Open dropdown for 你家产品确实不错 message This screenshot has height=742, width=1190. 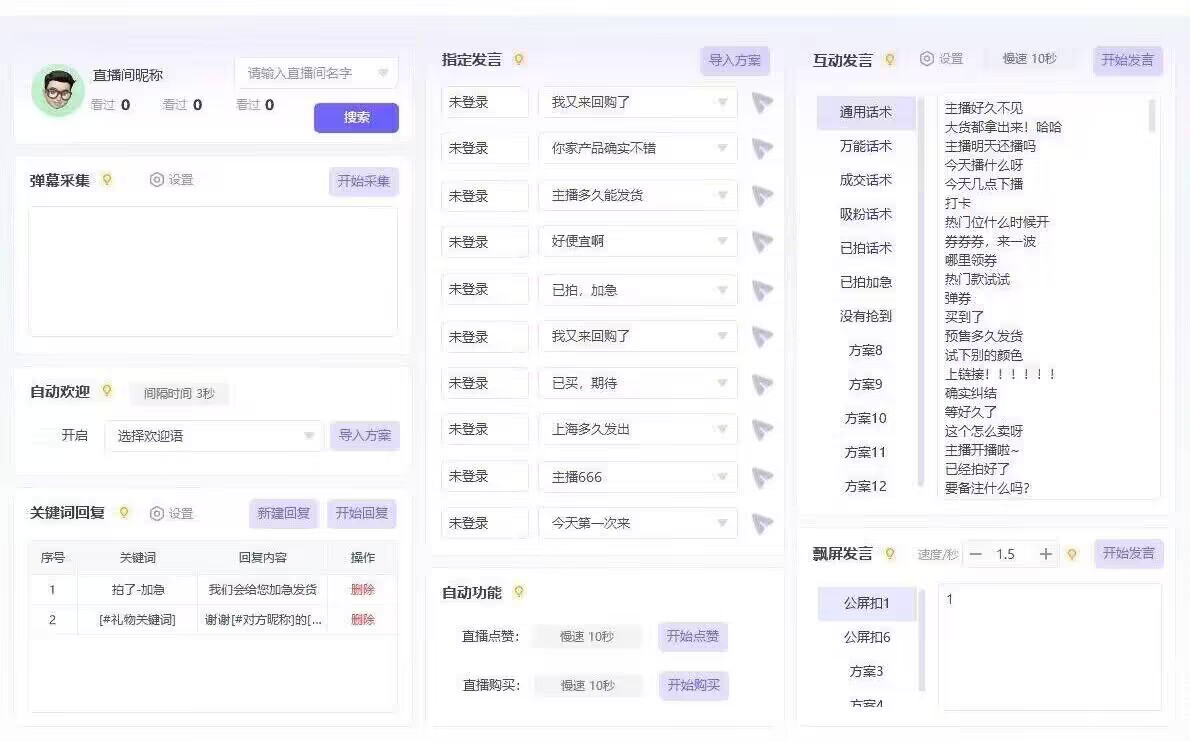pos(722,148)
